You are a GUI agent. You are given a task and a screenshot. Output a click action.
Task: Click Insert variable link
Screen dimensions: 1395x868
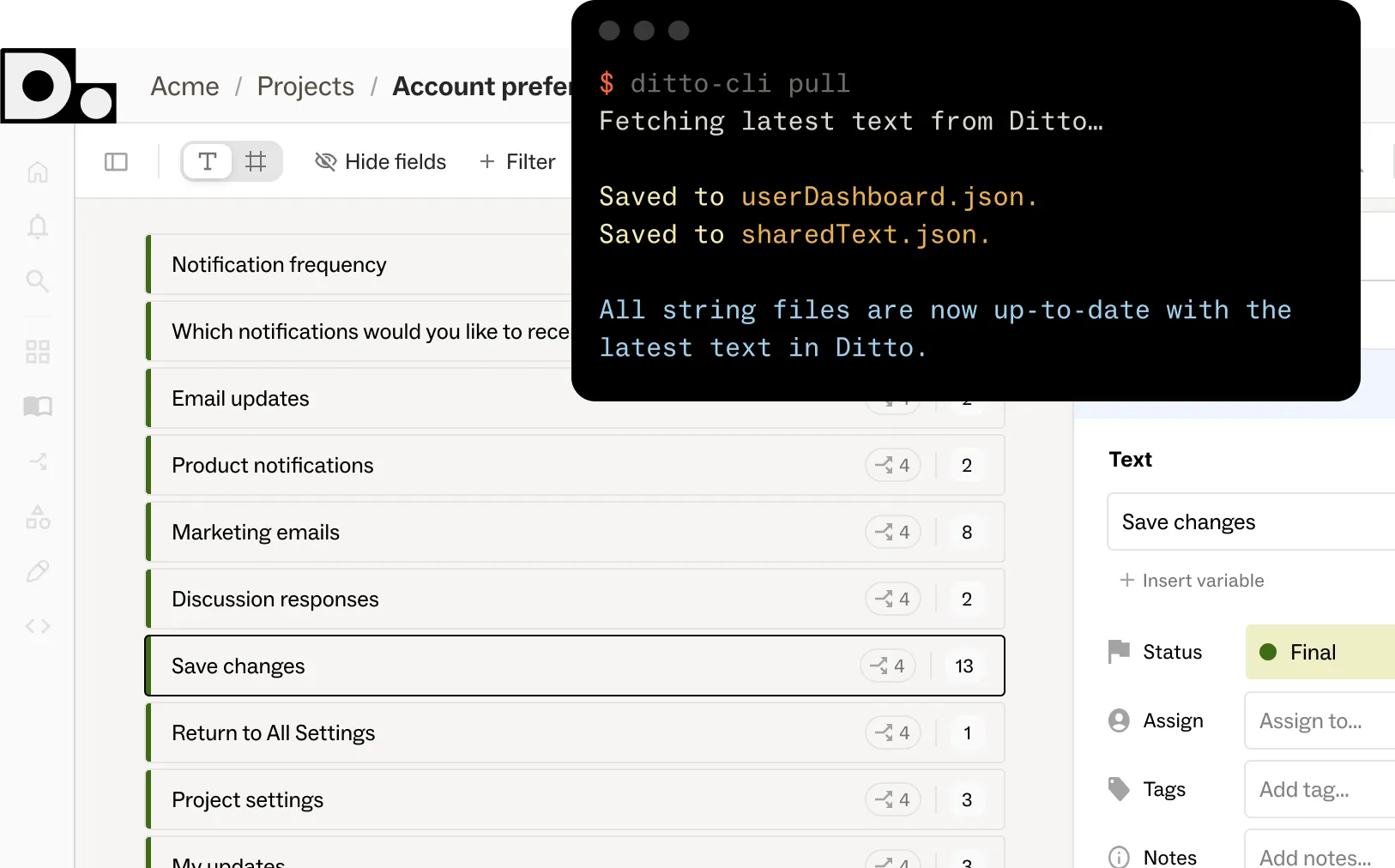coord(1192,580)
